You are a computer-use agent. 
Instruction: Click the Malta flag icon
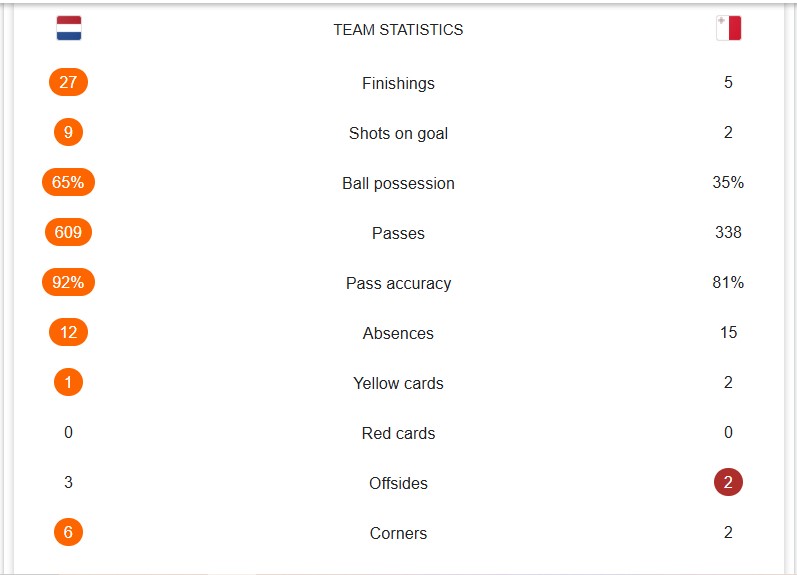[x=728, y=28]
